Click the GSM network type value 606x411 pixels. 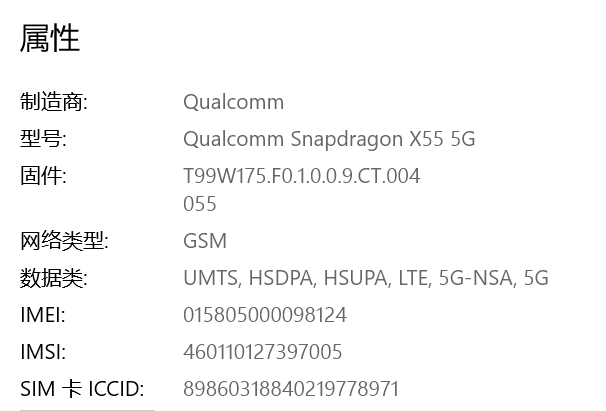tap(205, 241)
